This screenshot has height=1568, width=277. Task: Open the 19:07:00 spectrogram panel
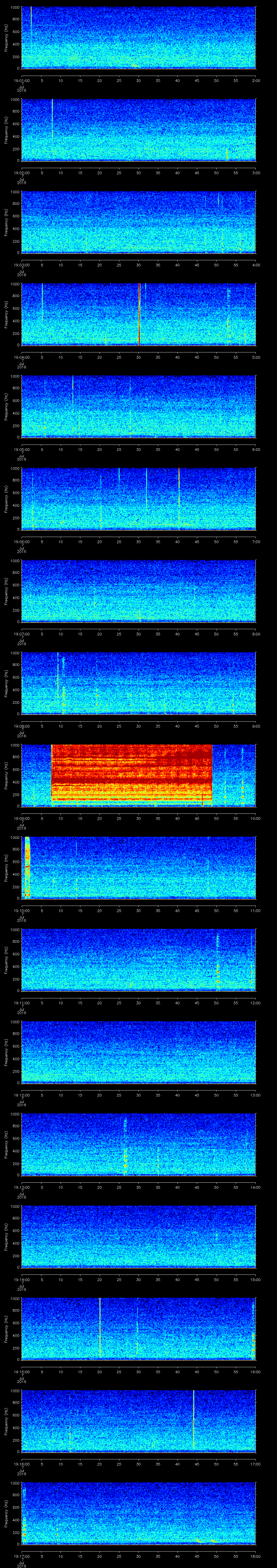tap(138, 590)
